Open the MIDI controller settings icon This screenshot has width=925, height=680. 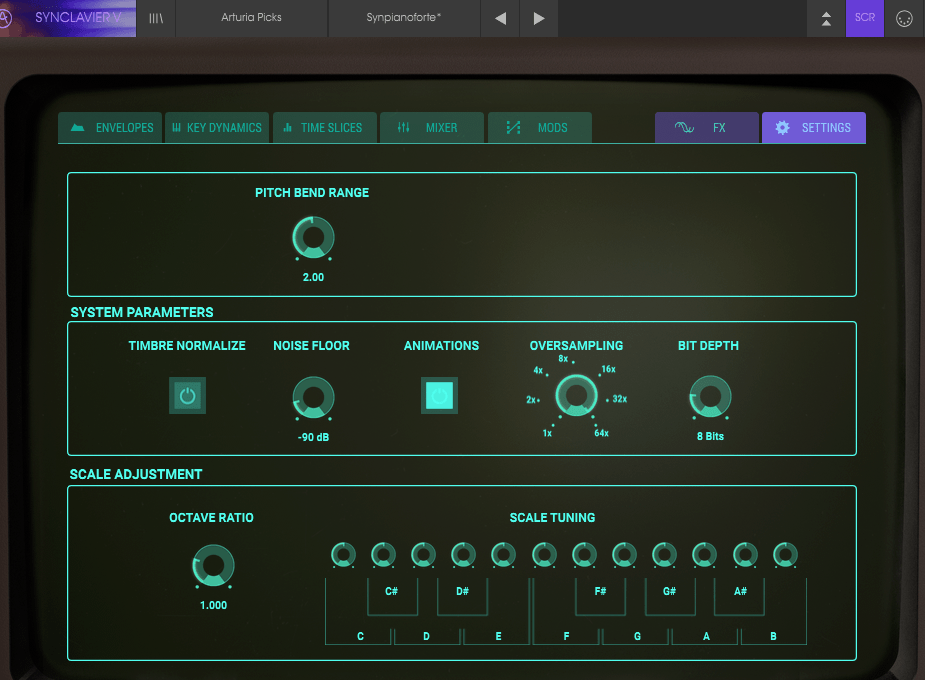904,18
